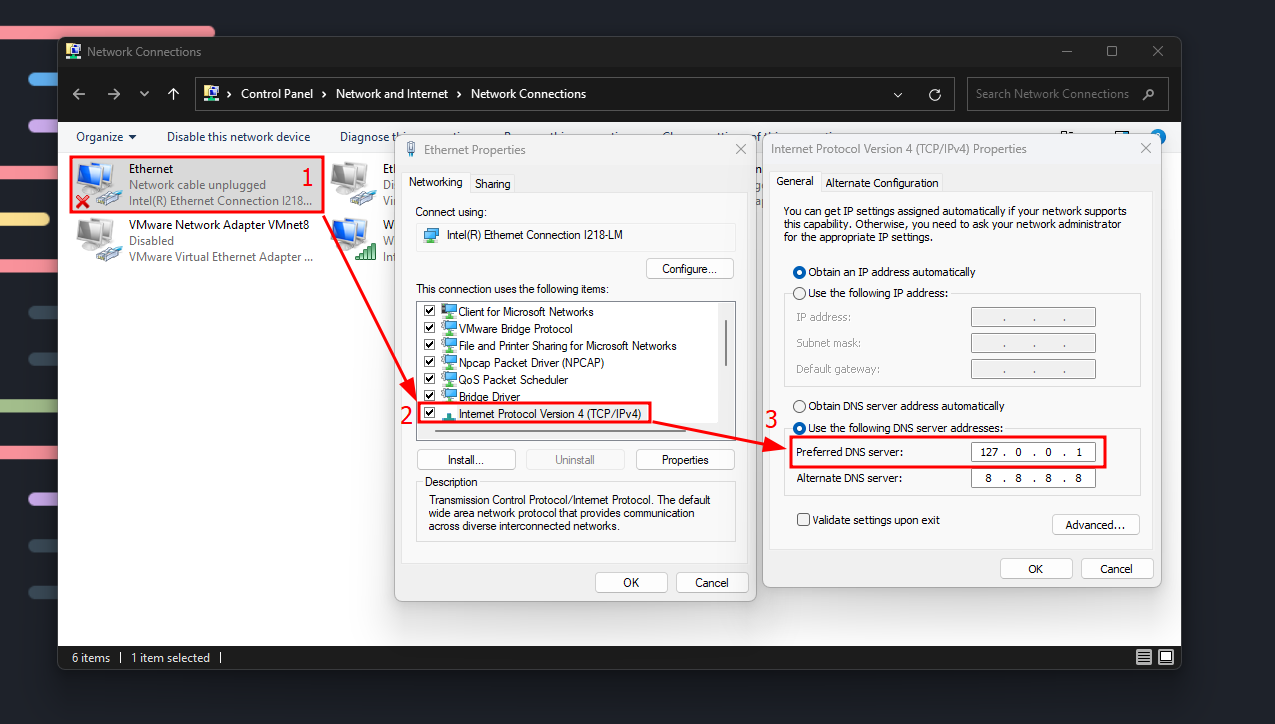
Task: Refresh the Network Connections view
Action: pos(935,94)
